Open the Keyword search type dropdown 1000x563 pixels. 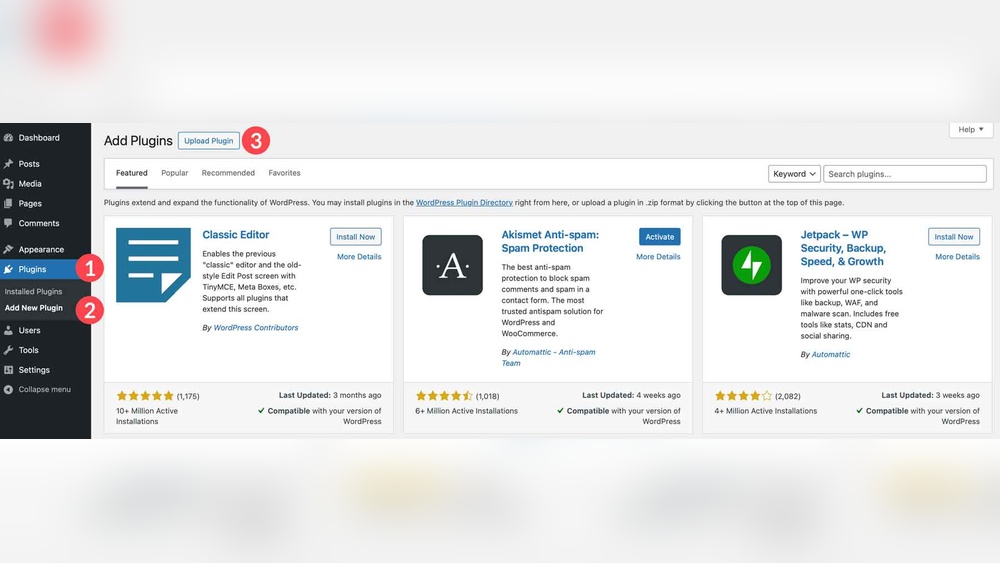(x=794, y=174)
